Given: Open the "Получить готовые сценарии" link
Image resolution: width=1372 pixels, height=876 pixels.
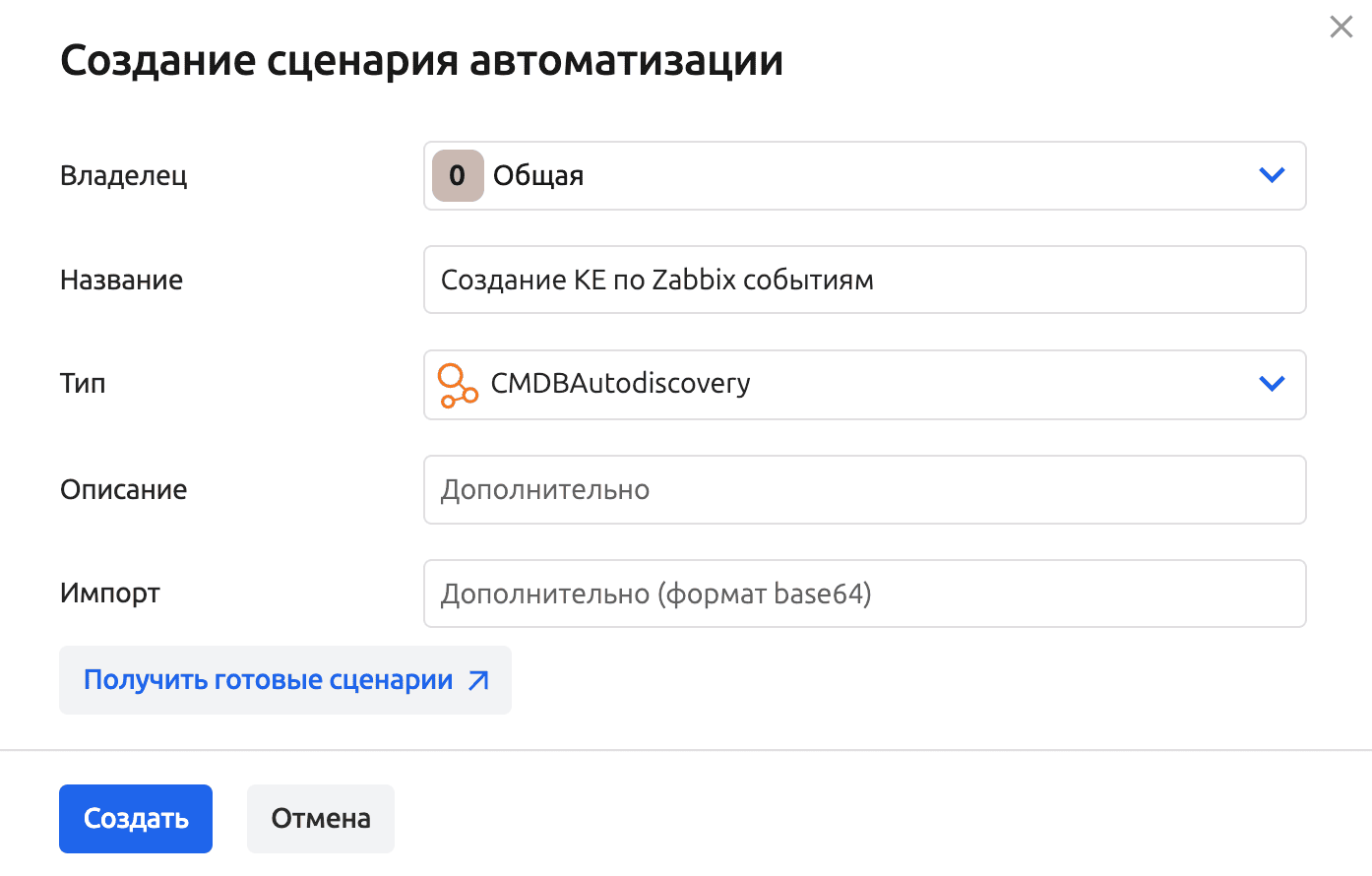Looking at the screenshot, I should [x=268, y=680].
